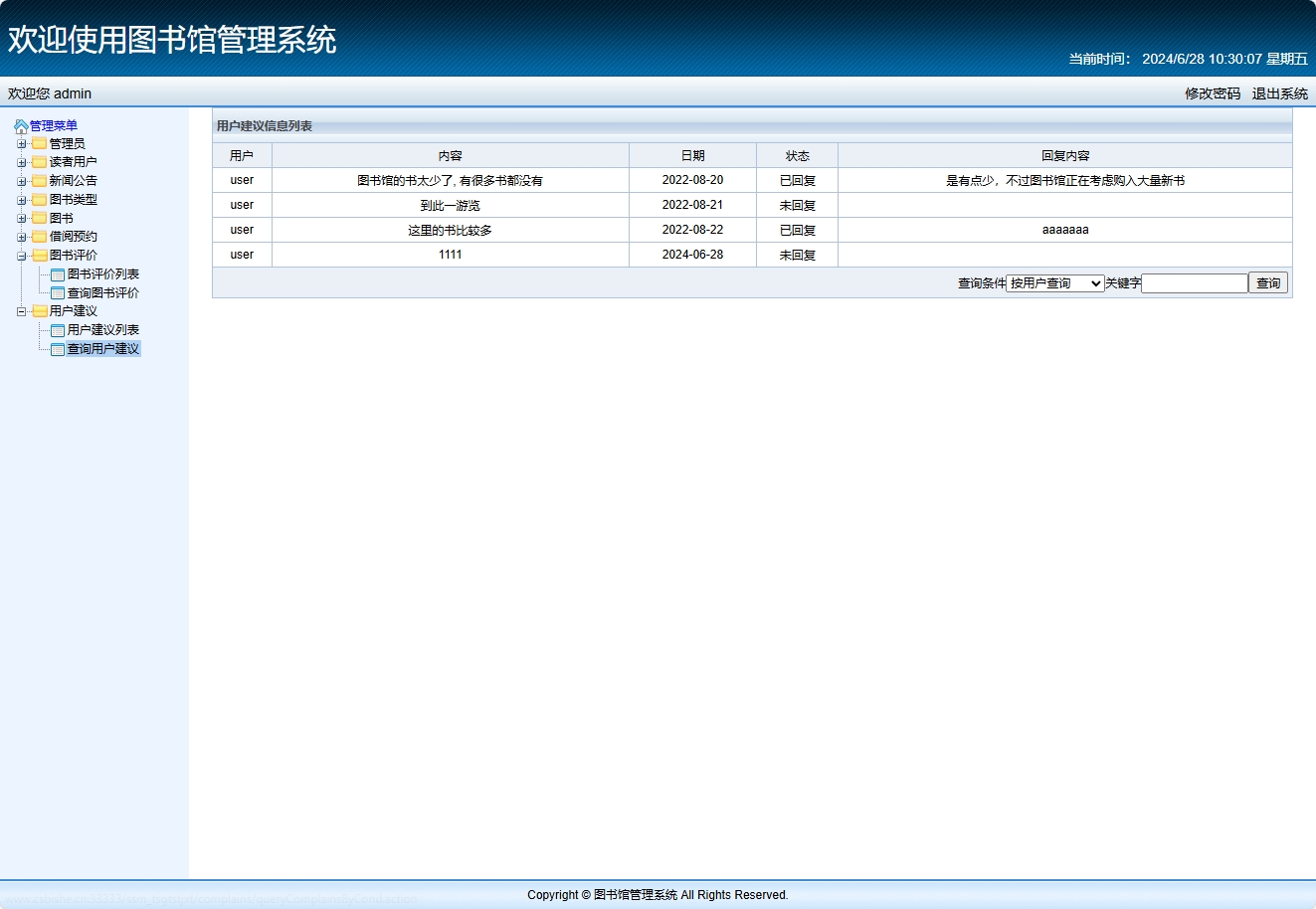Open the 查询条件 dropdown menu
Viewport: 1316px width, 909px height.
click(x=1053, y=282)
